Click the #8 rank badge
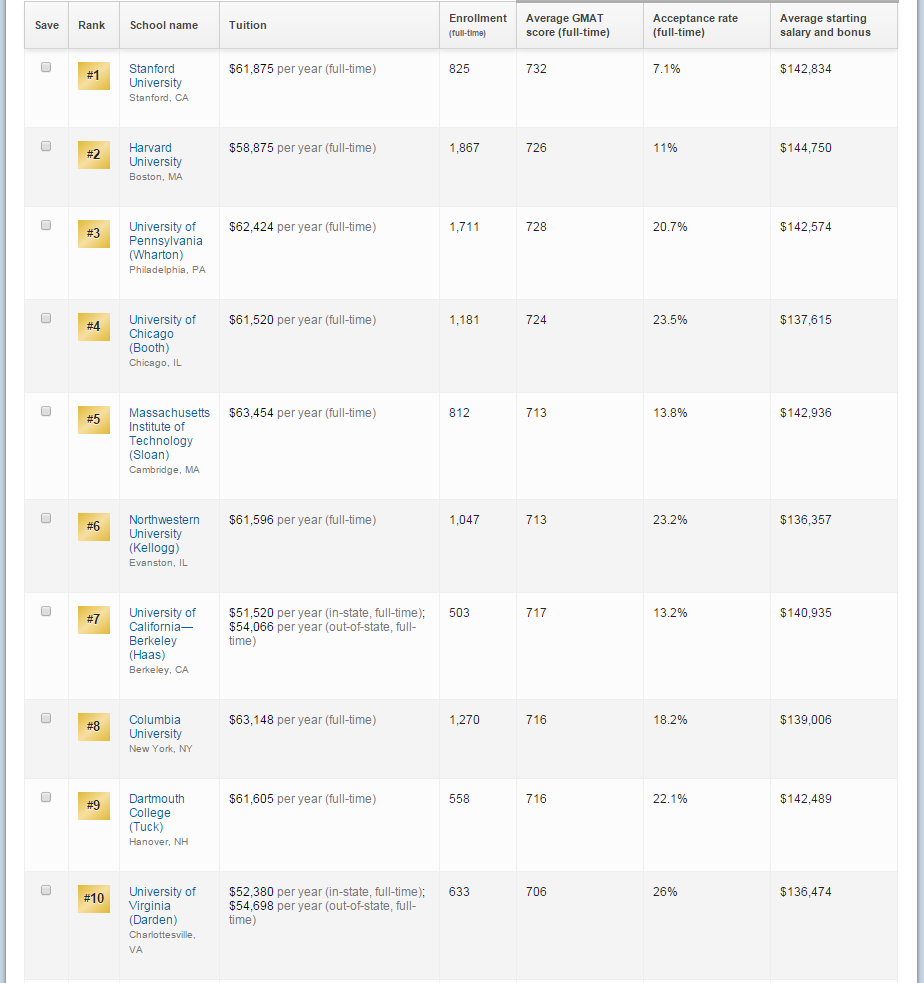 pos(93,727)
